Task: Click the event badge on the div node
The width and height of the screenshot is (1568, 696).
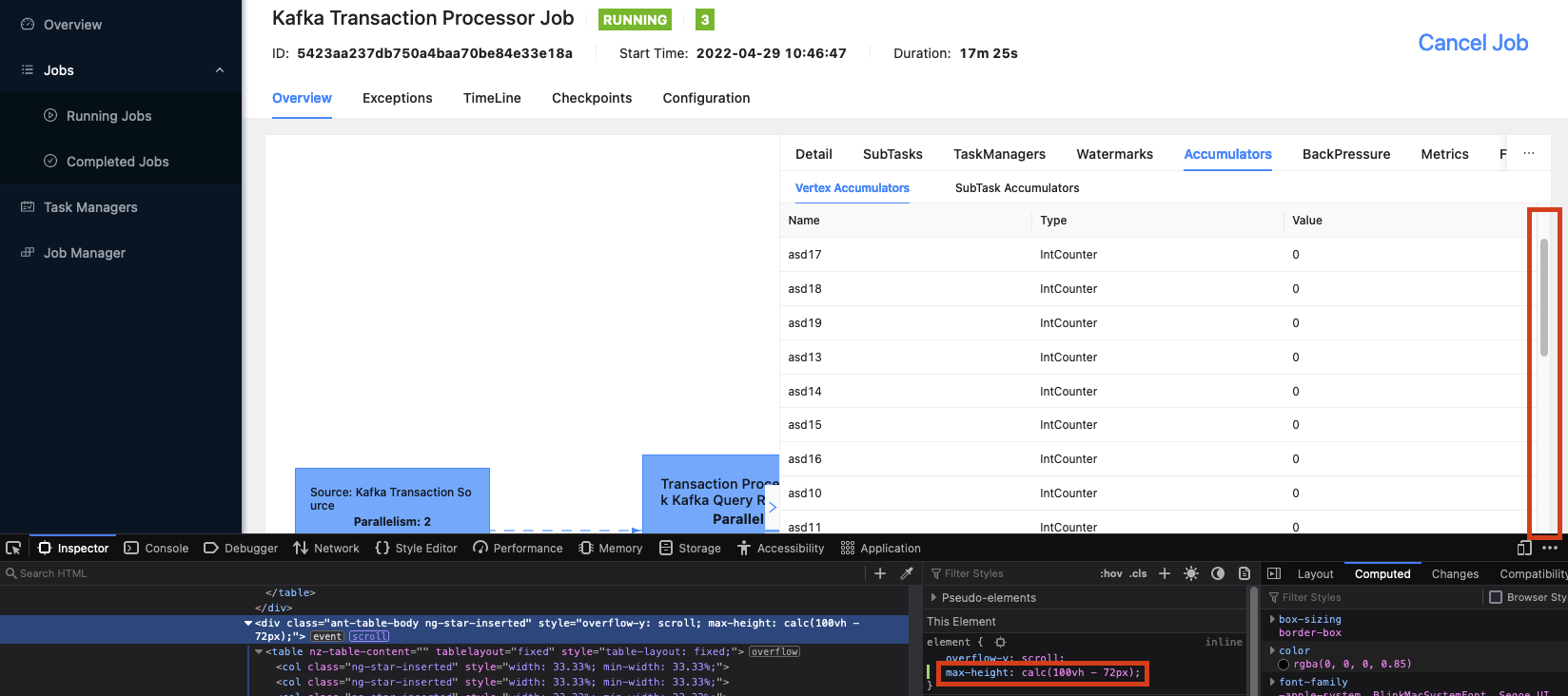Action: tap(327, 637)
